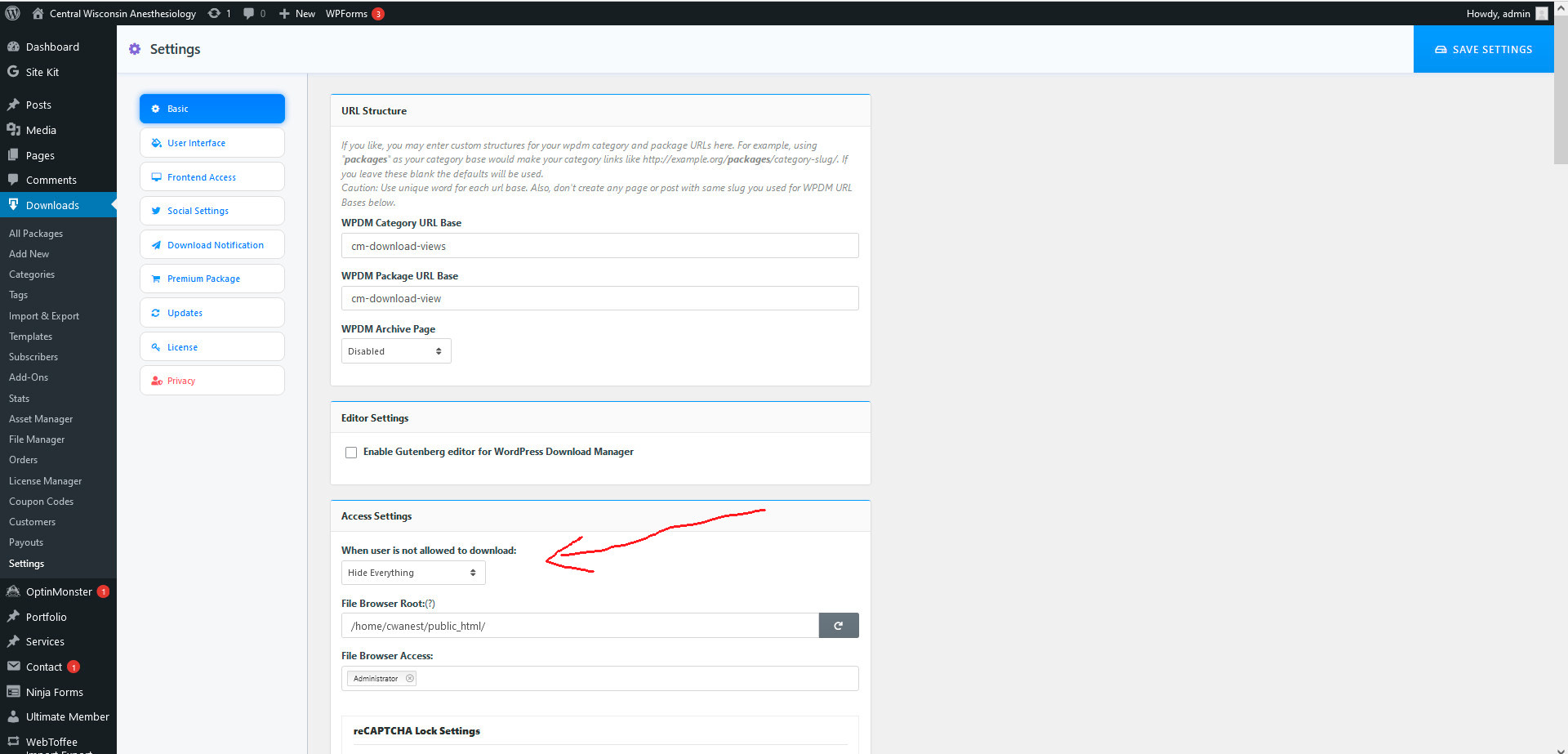Open the updates counter icon
1568x754 pixels.
[x=214, y=13]
